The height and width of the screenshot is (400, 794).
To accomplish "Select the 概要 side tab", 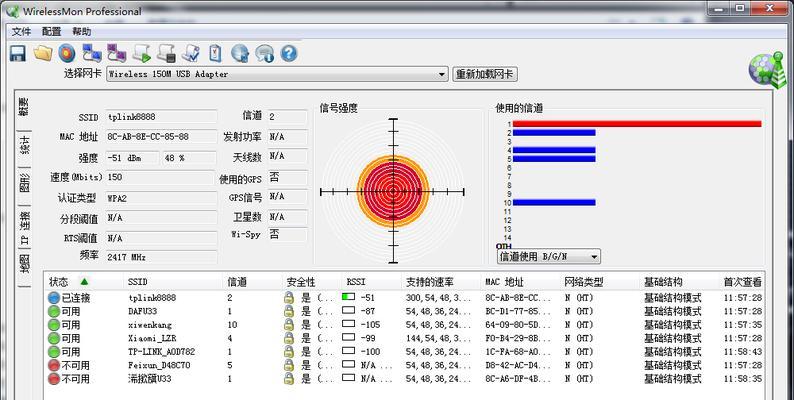I will (x=23, y=106).
